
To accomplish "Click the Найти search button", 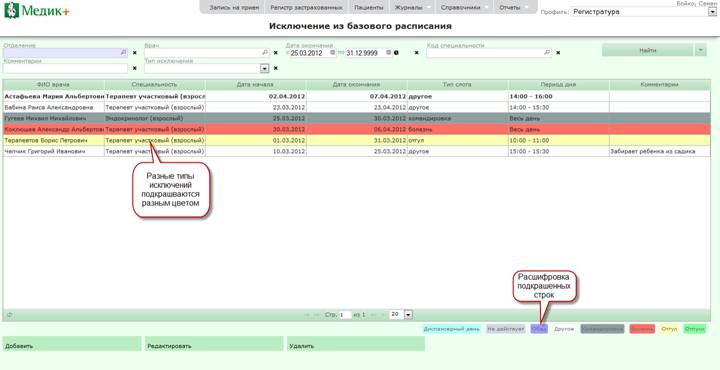I will coord(647,50).
